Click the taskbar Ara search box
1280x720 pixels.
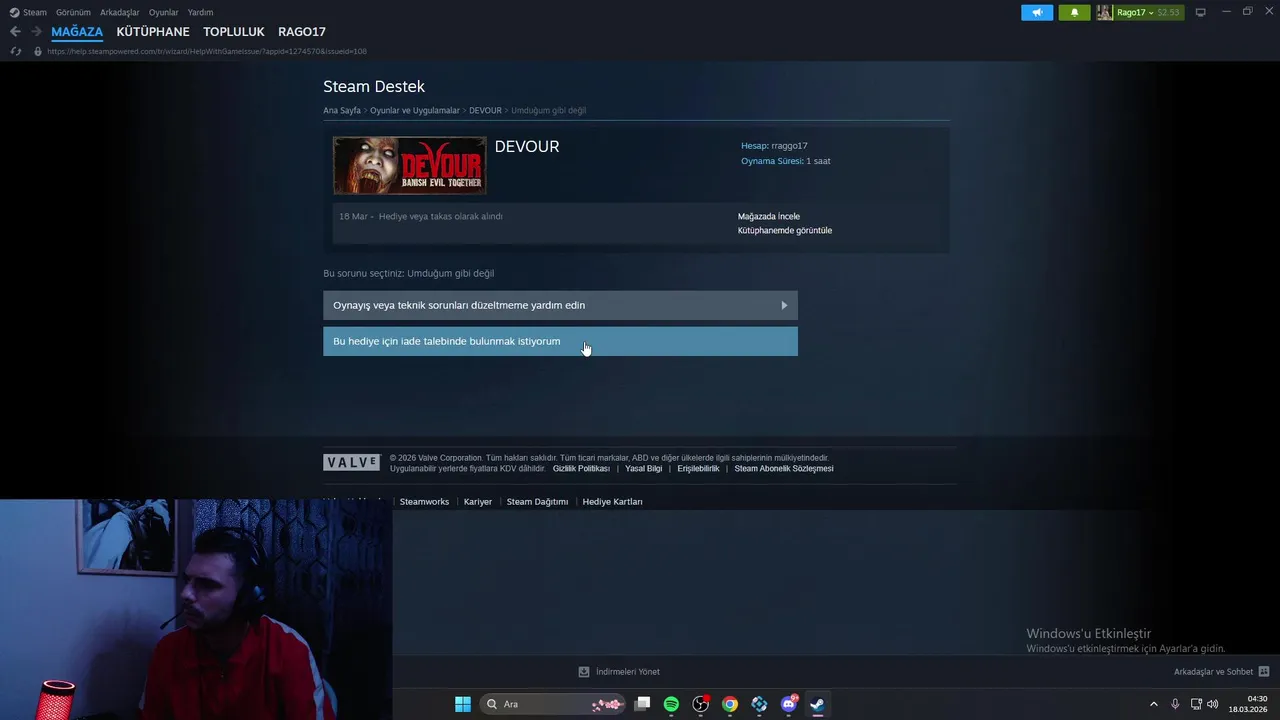click(553, 704)
